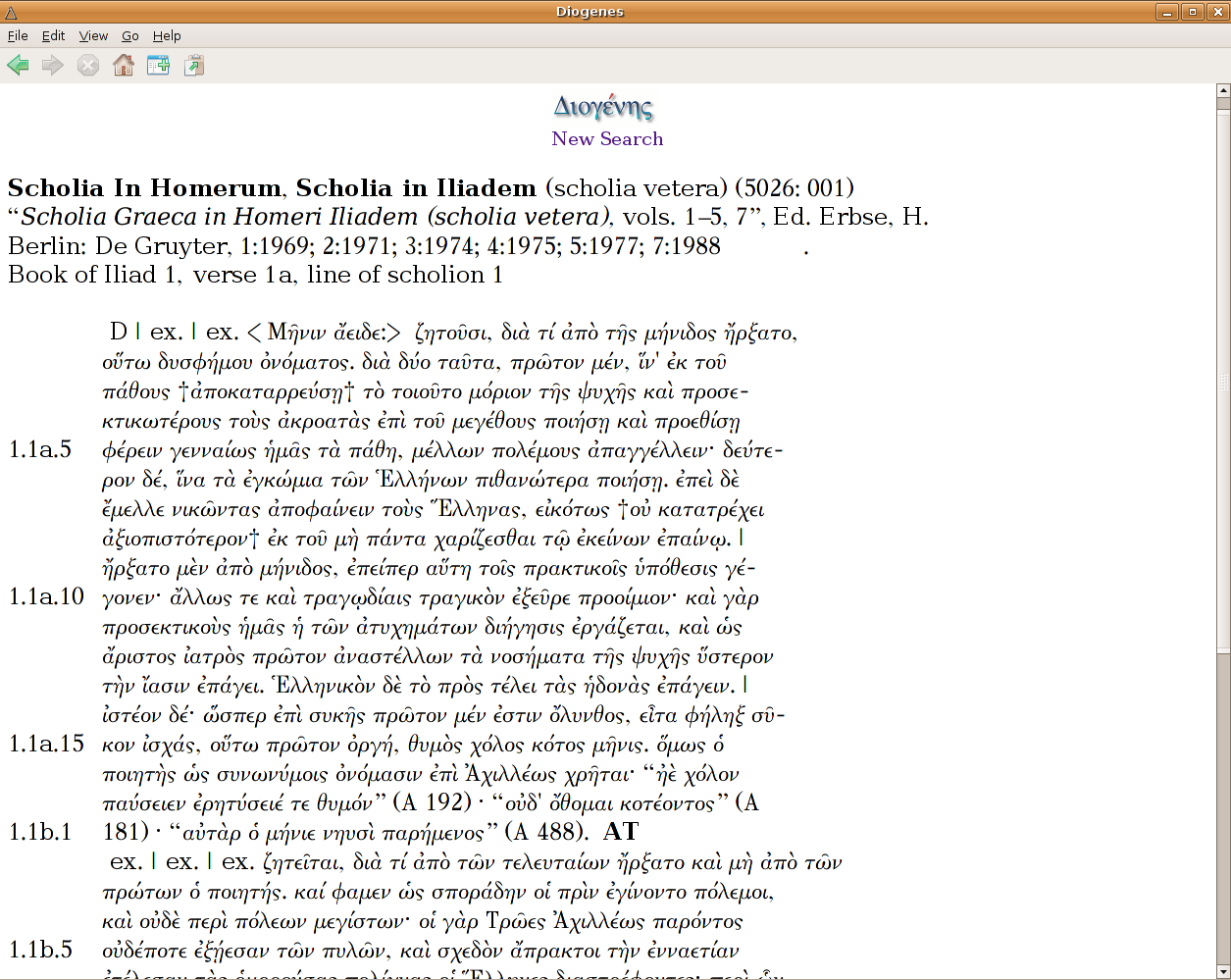Click the heading text 'Scholia In Homerum'
1231x980 pixels.
(x=144, y=188)
